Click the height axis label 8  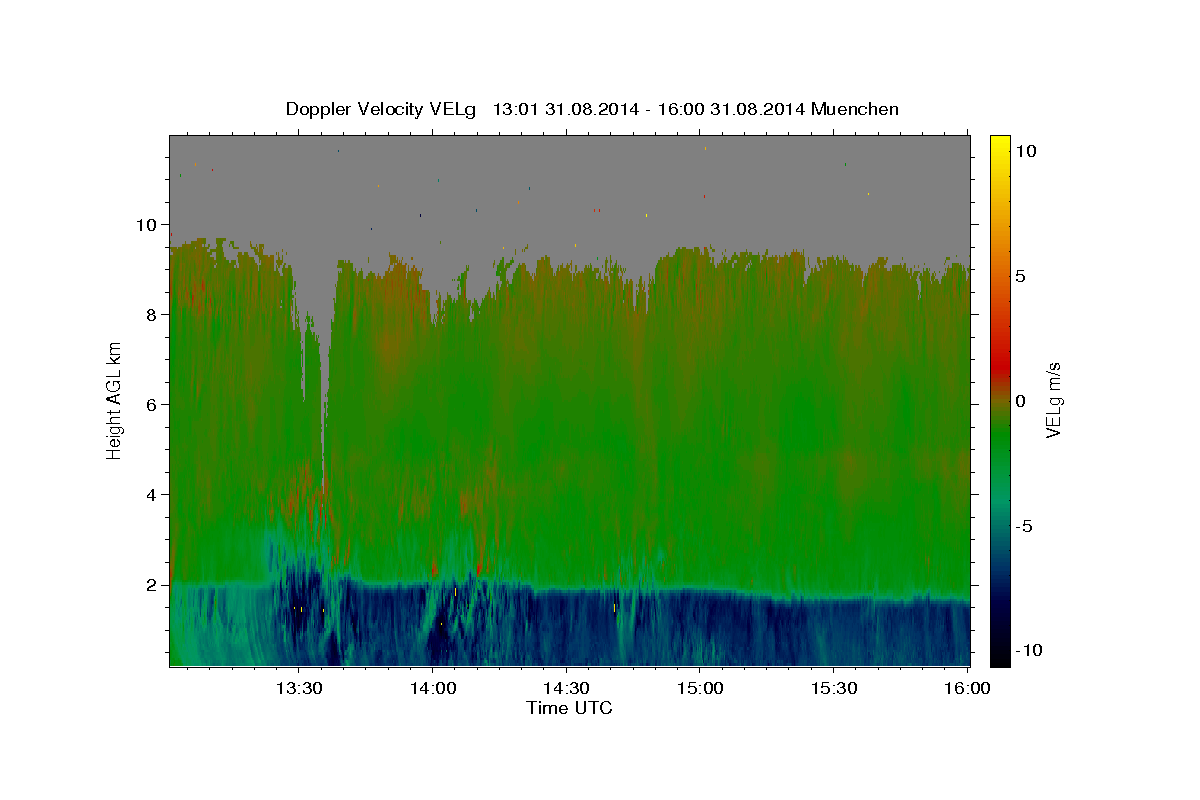click(154, 314)
